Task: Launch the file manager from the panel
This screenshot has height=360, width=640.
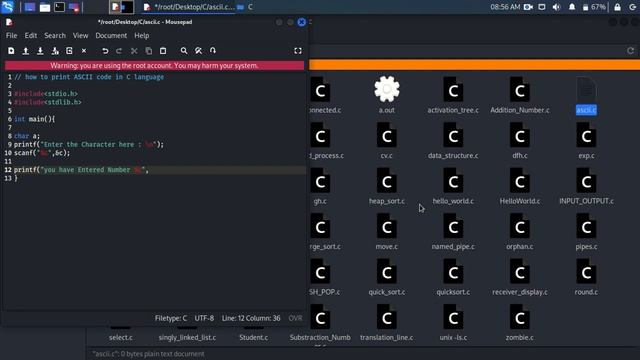Action: [x=44, y=7]
